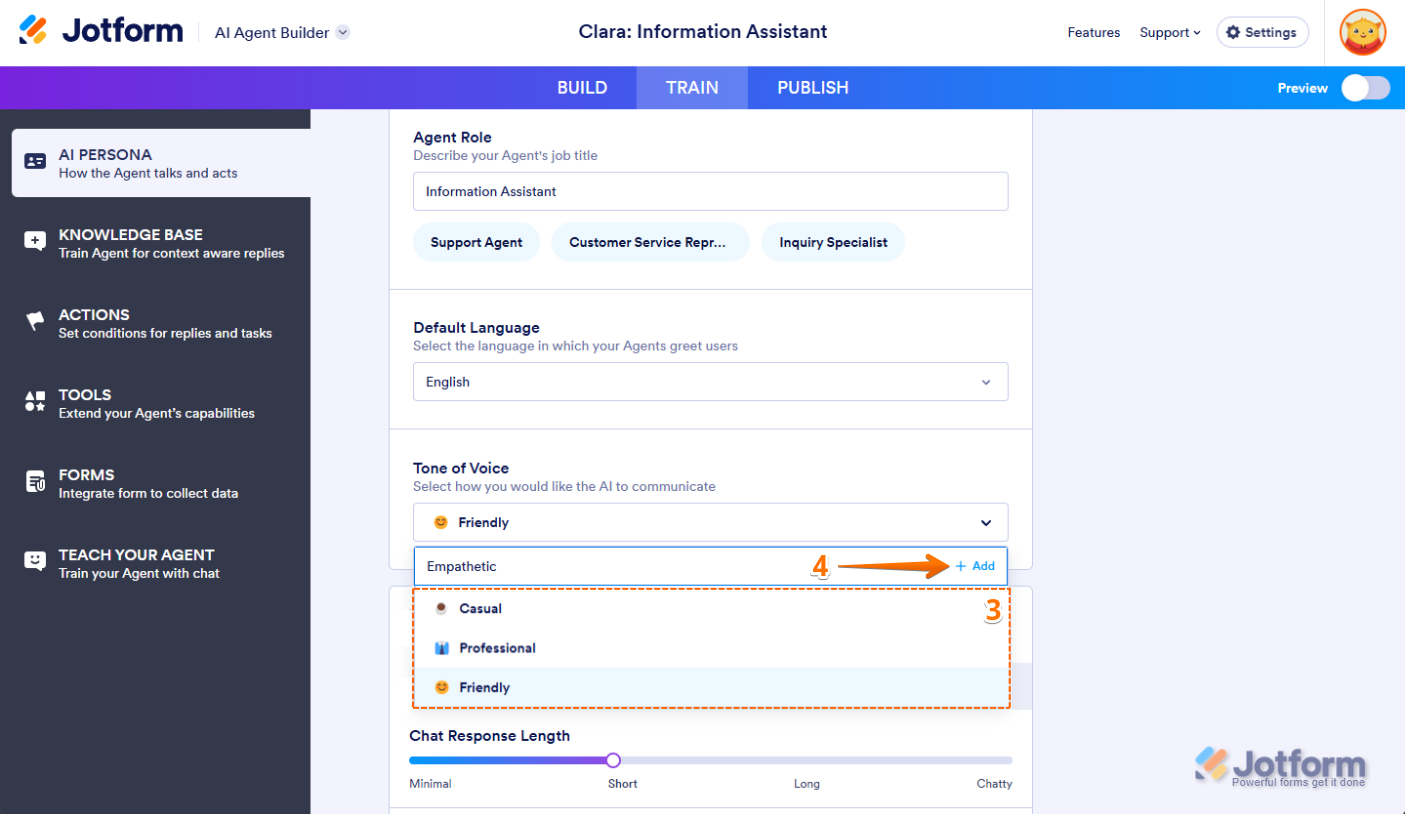Open the Support menu
The width and height of the screenshot is (1405, 814).
[x=1169, y=33]
